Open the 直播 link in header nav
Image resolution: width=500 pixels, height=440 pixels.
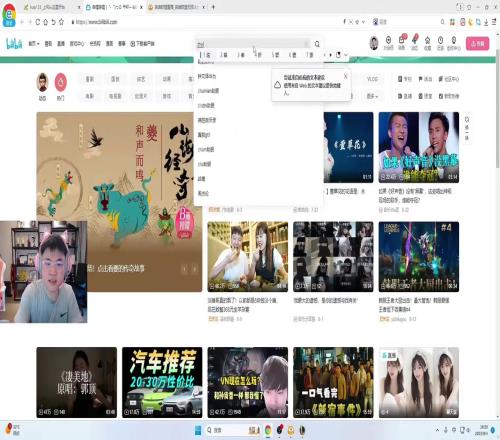pos(61,44)
